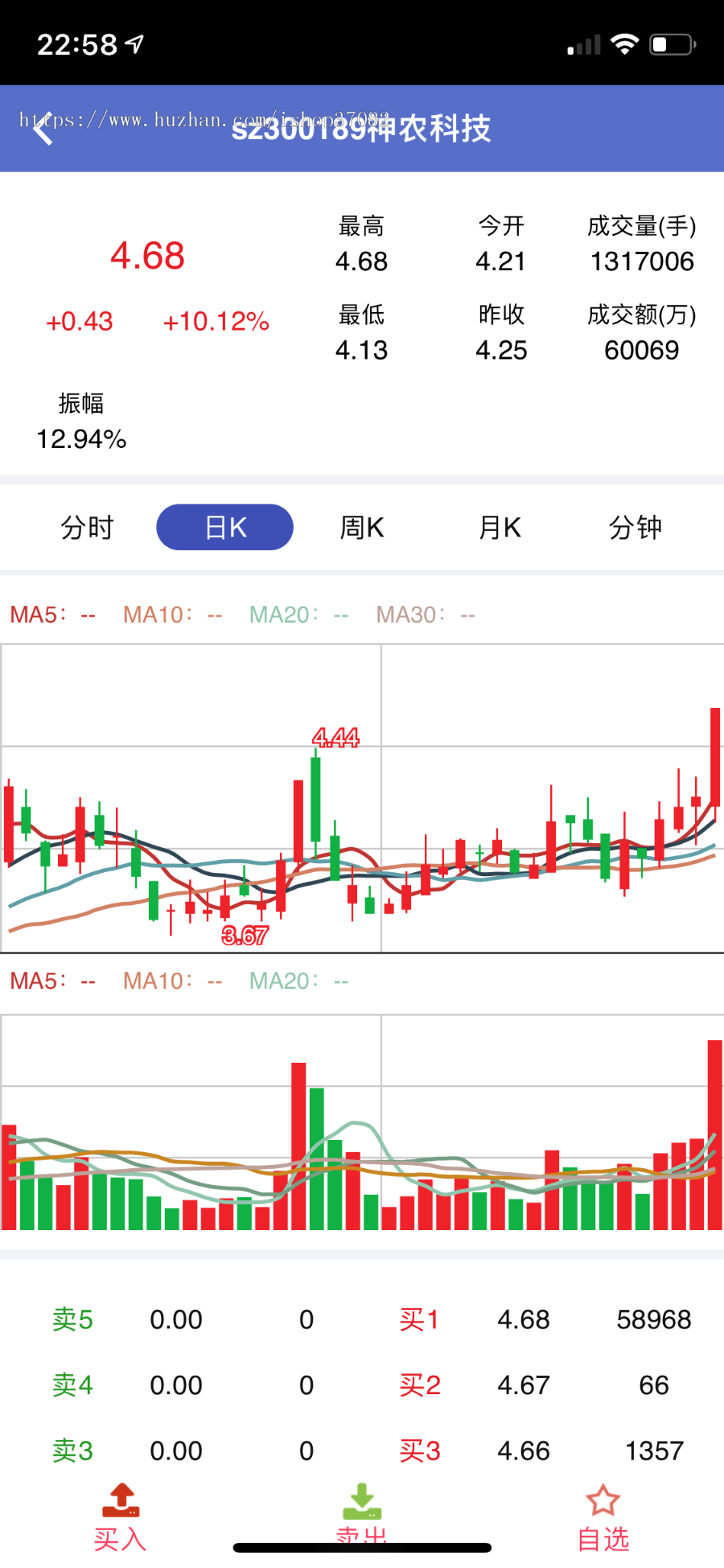Open the 周K weekly chart tab
The width and height of the screenshot is (724, 1568).
(x=362, y=528)
